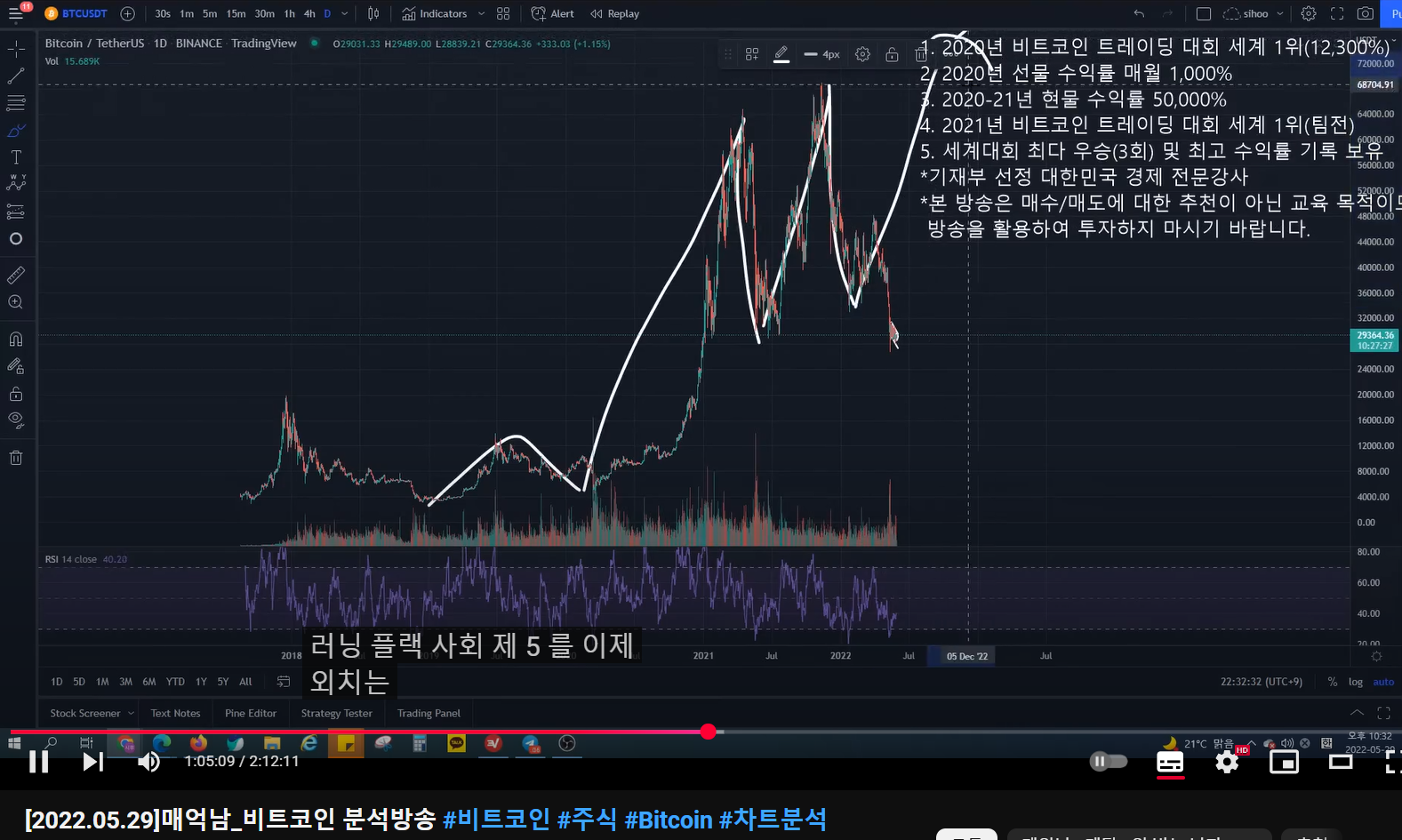Change brush line color pencil swatch

pyautogui.click(x=781, y=54)
